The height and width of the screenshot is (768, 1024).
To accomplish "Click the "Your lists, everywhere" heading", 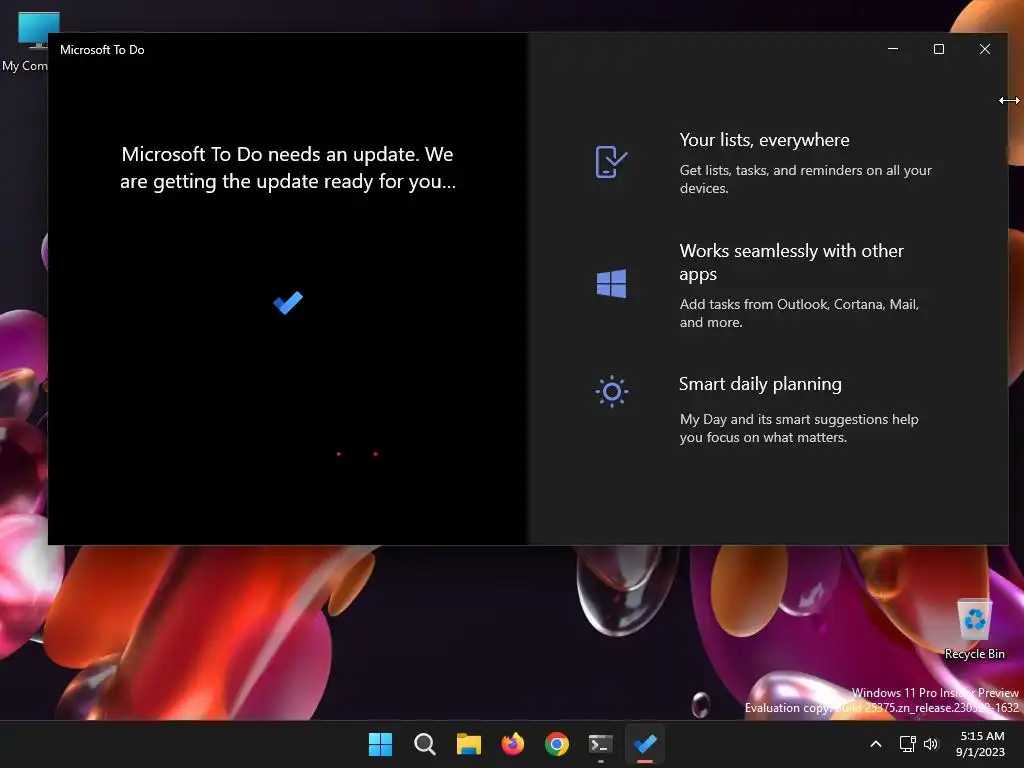I will click(764, 140).
